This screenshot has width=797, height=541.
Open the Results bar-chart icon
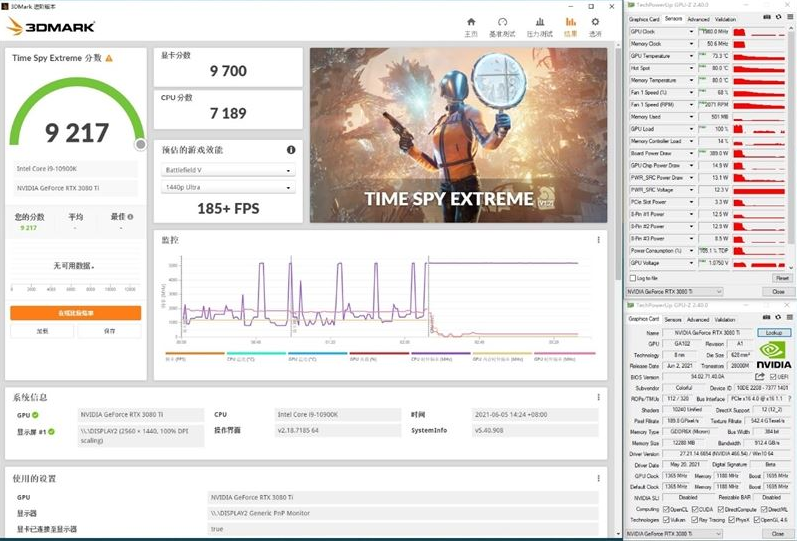(x=570, y=24)
